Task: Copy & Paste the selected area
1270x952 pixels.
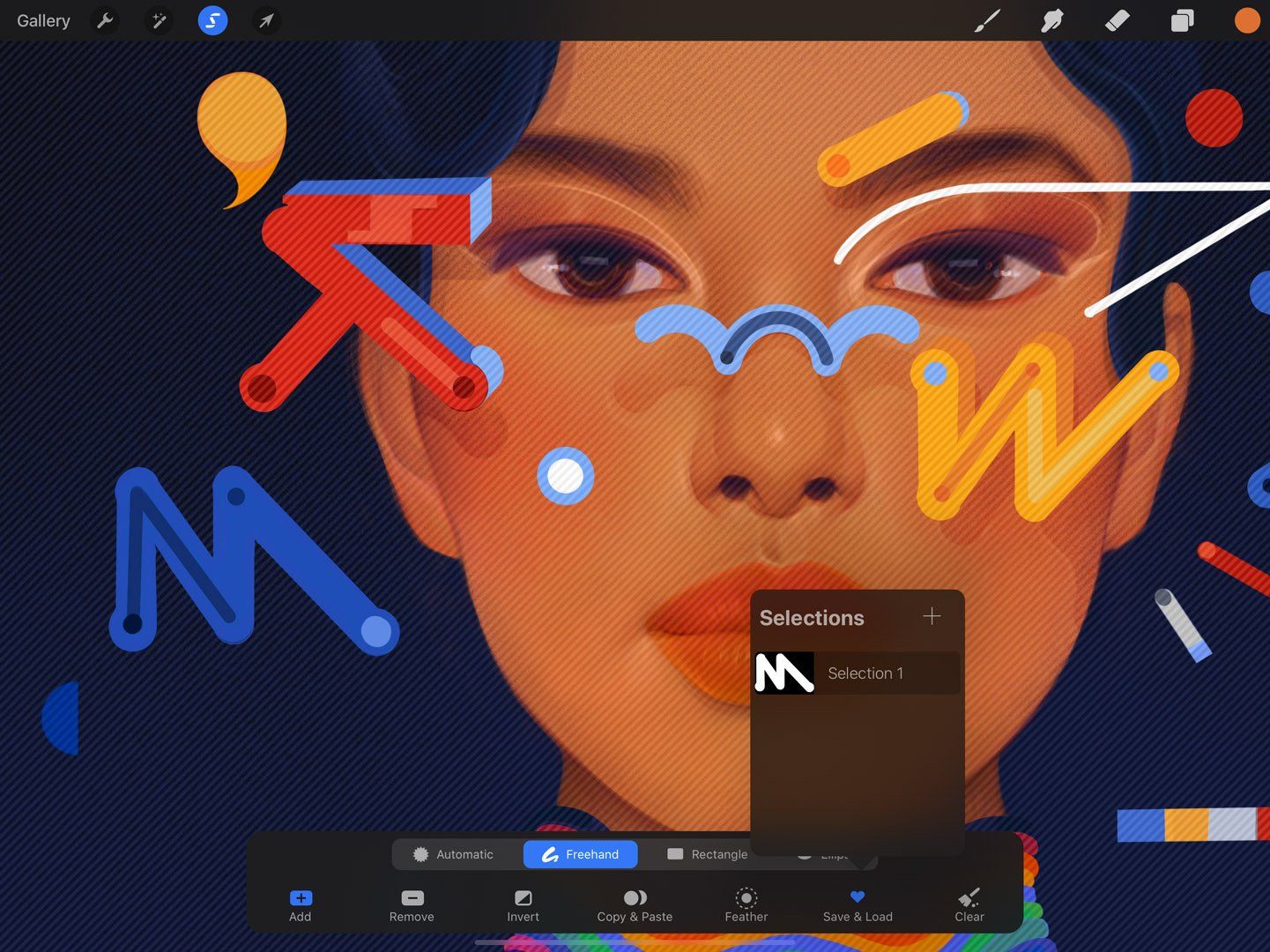Action: [x=635, y=905]
